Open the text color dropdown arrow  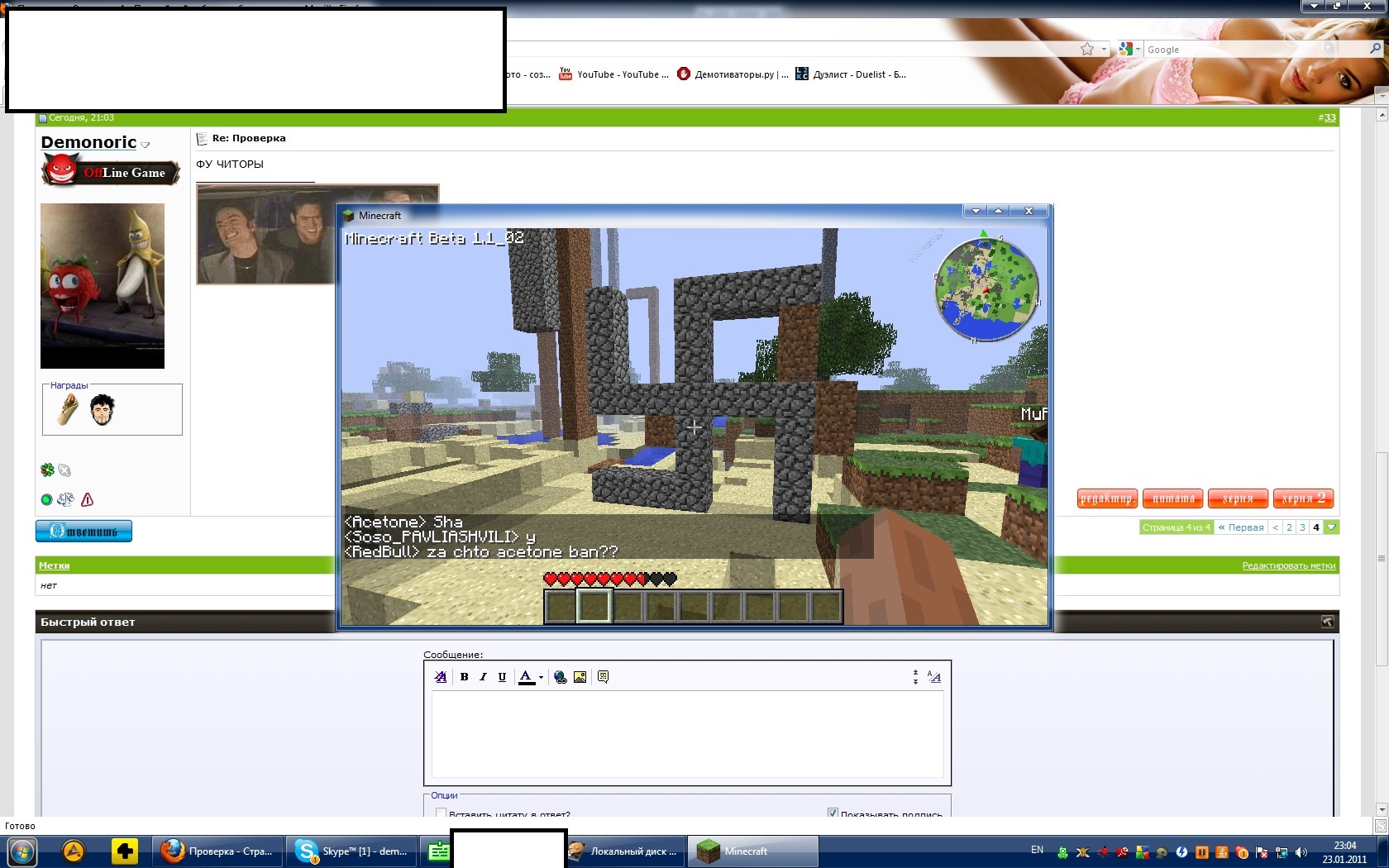click(541, 678)
